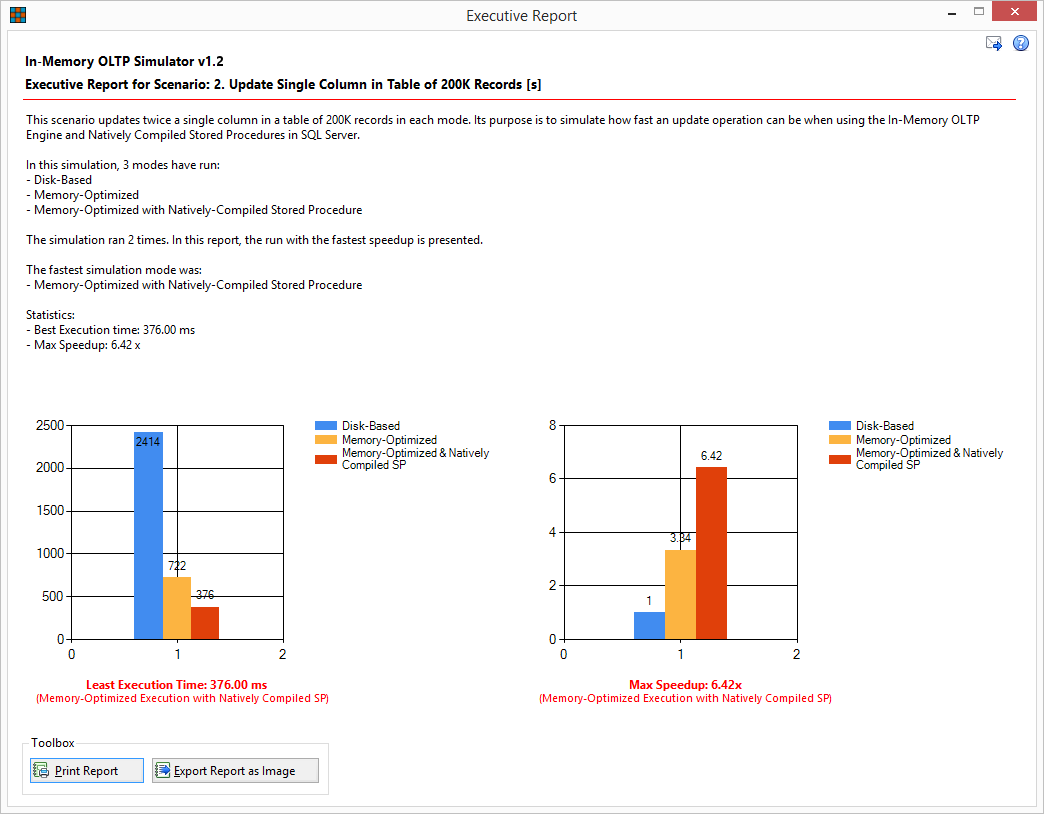
Task: Click the 'Max Speedup: 6.42x' caption
Action: (685, 685)
